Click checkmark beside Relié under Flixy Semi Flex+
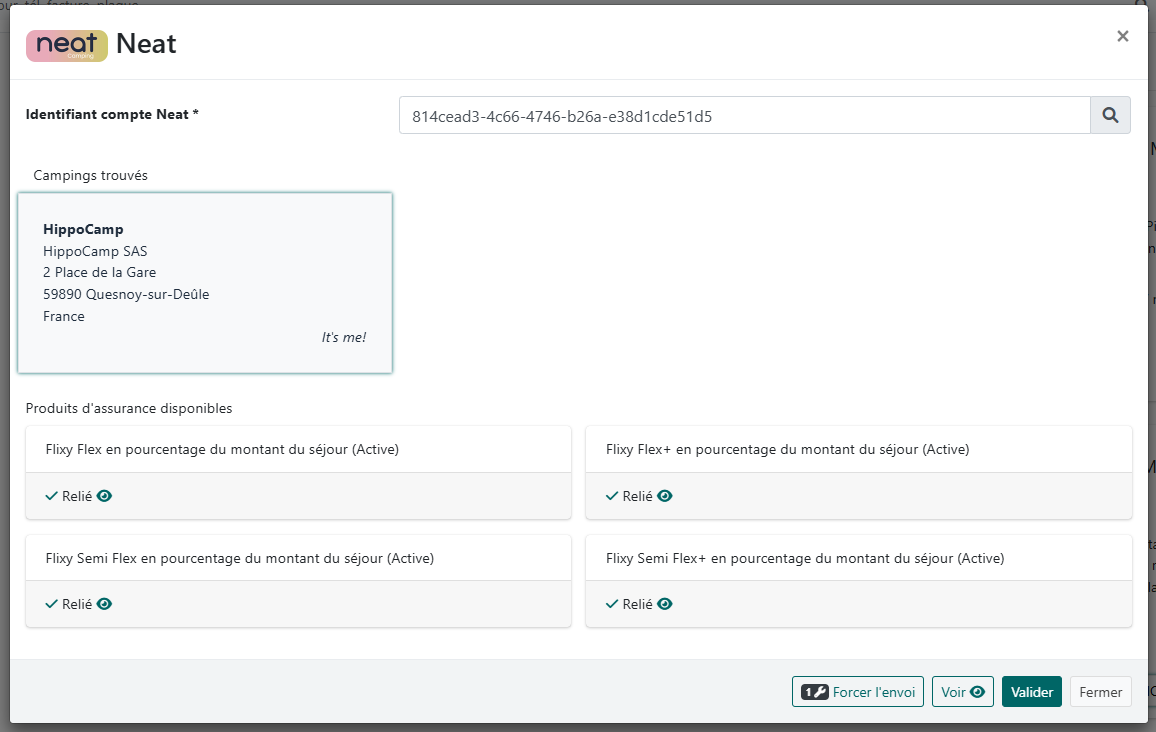Screen dimensions: 1156x732 [x=612, y=604]
